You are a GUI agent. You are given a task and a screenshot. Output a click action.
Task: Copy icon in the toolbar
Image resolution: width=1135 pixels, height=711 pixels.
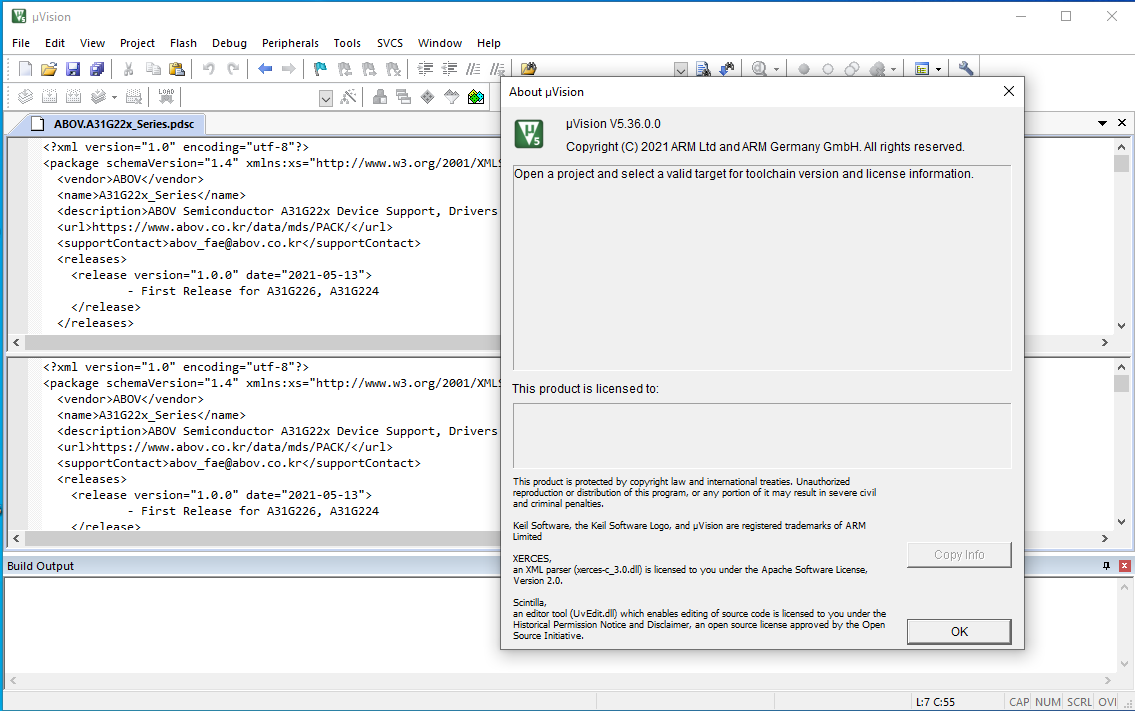153,69
